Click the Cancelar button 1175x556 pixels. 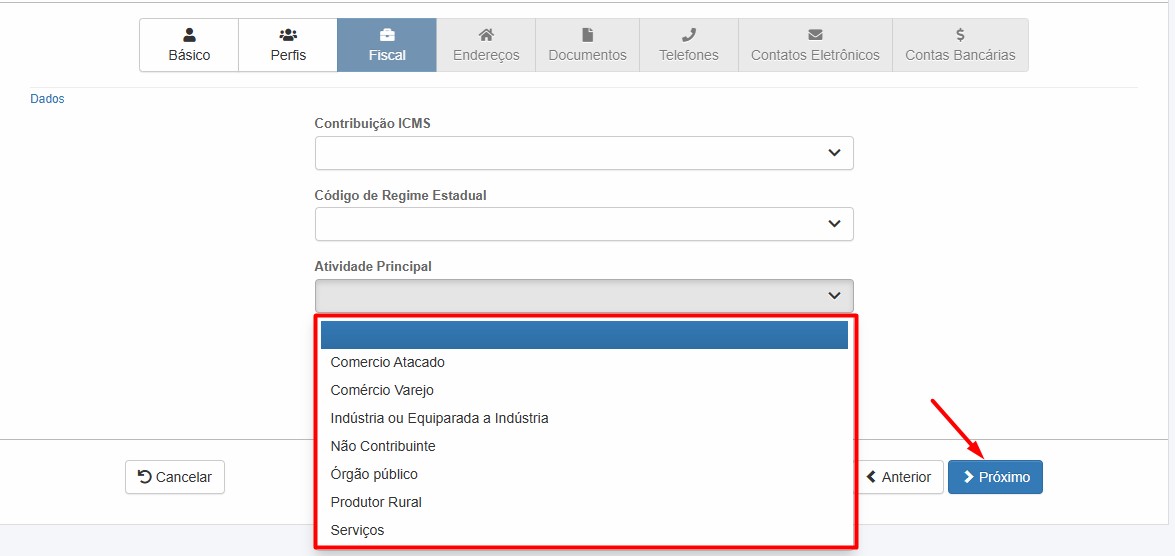(x=175, y=477)
